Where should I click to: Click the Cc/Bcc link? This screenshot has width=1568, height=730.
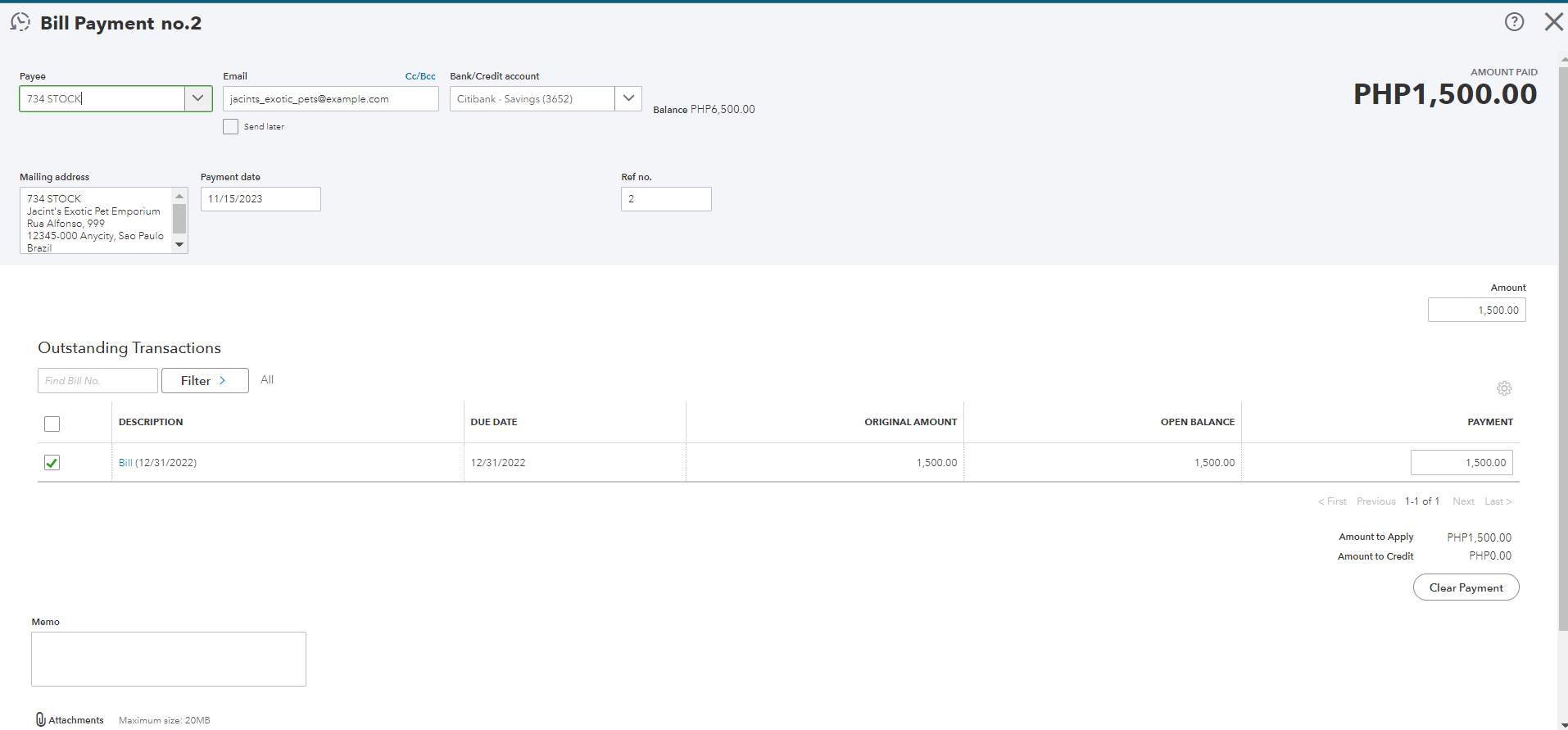click(x=420, y=76)
